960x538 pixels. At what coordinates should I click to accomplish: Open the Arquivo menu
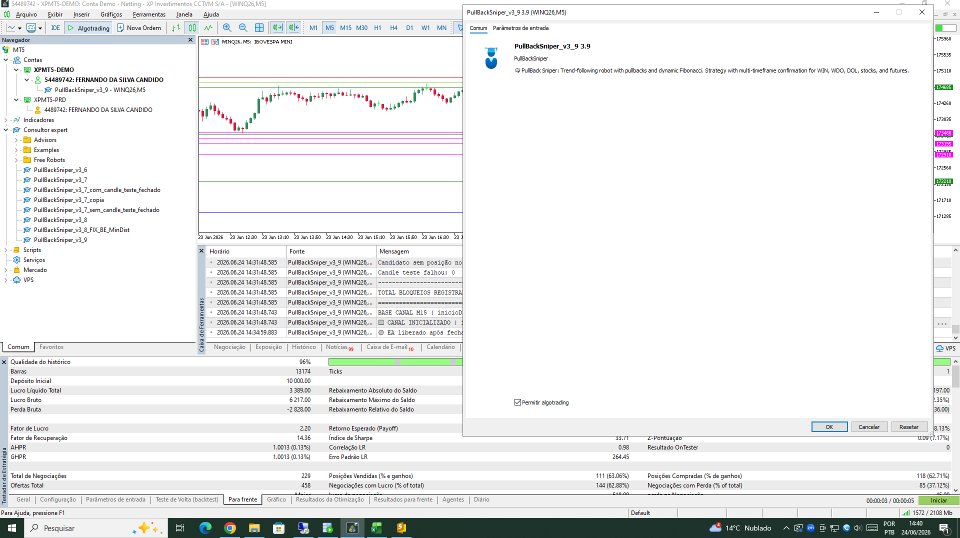tap(26, 14)
